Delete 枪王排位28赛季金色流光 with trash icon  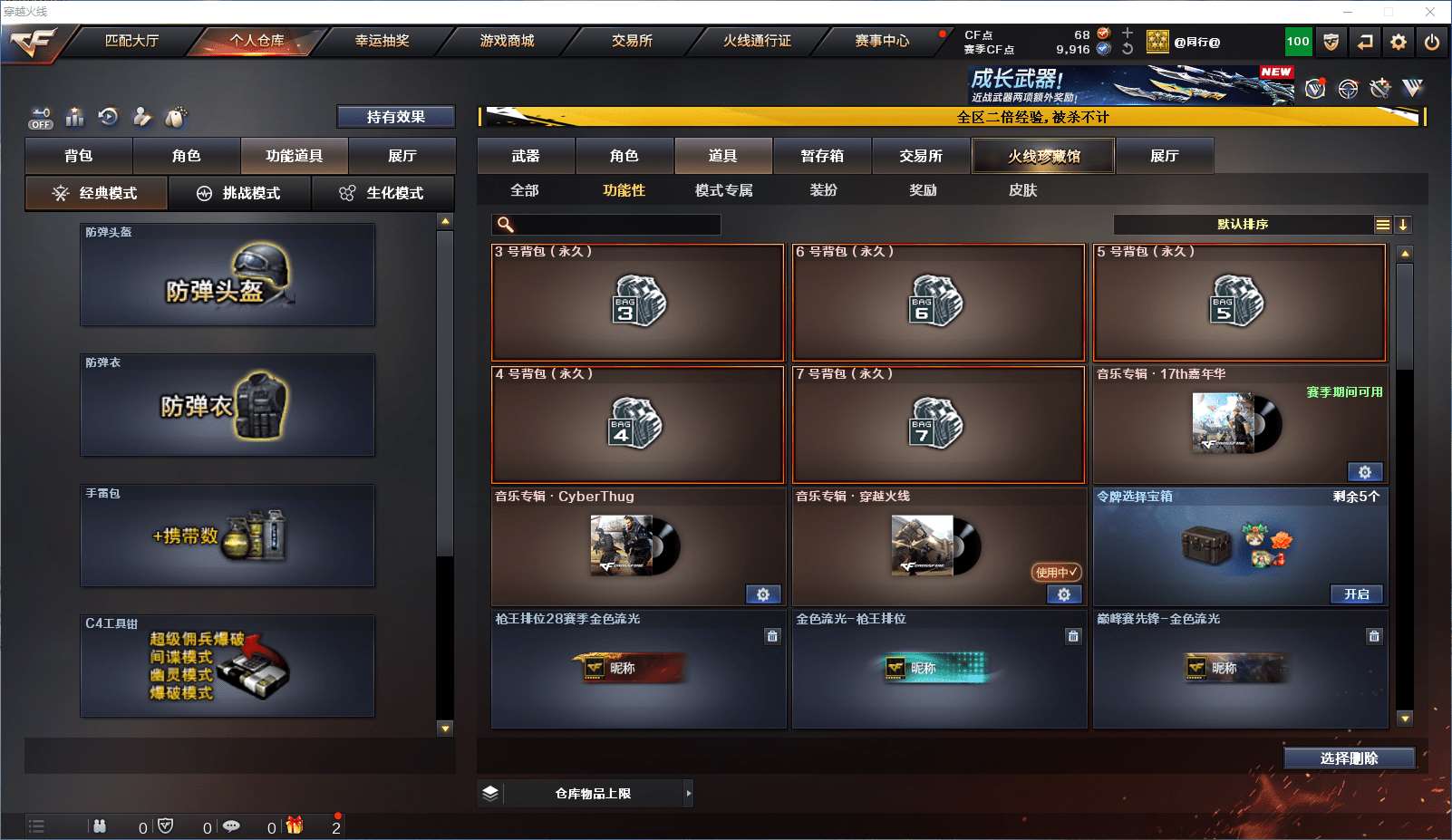772,636
